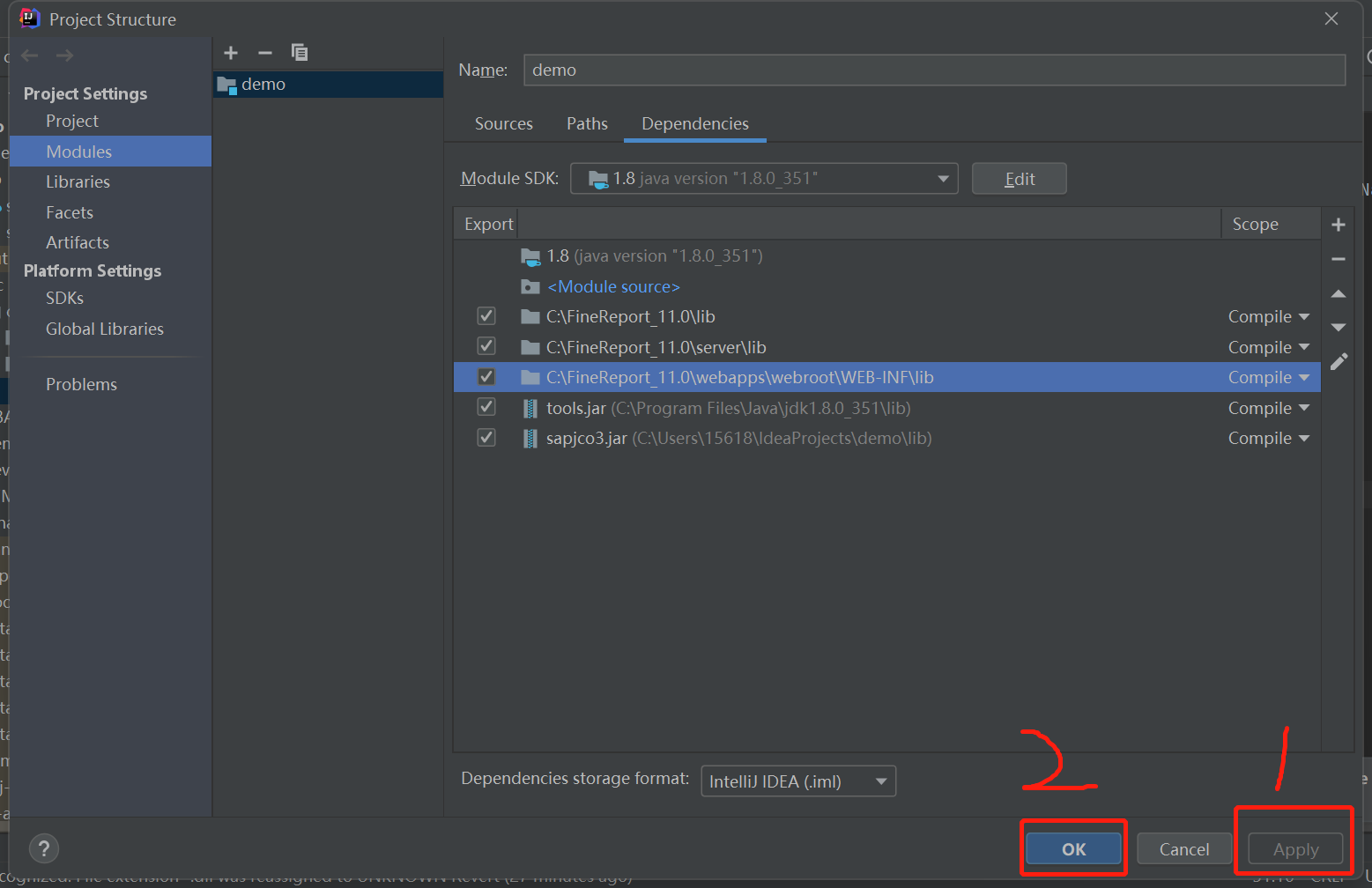Select the Dependencies tab
The height and width of the screenshot is (888, 1372).
(695, 124)
